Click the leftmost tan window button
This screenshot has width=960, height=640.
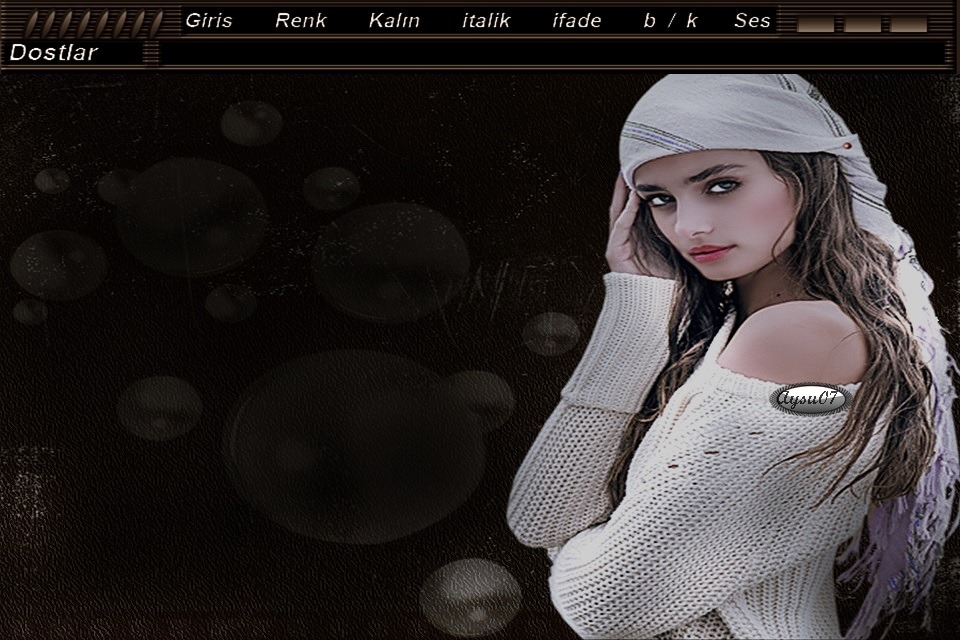[x=816, y=24]
